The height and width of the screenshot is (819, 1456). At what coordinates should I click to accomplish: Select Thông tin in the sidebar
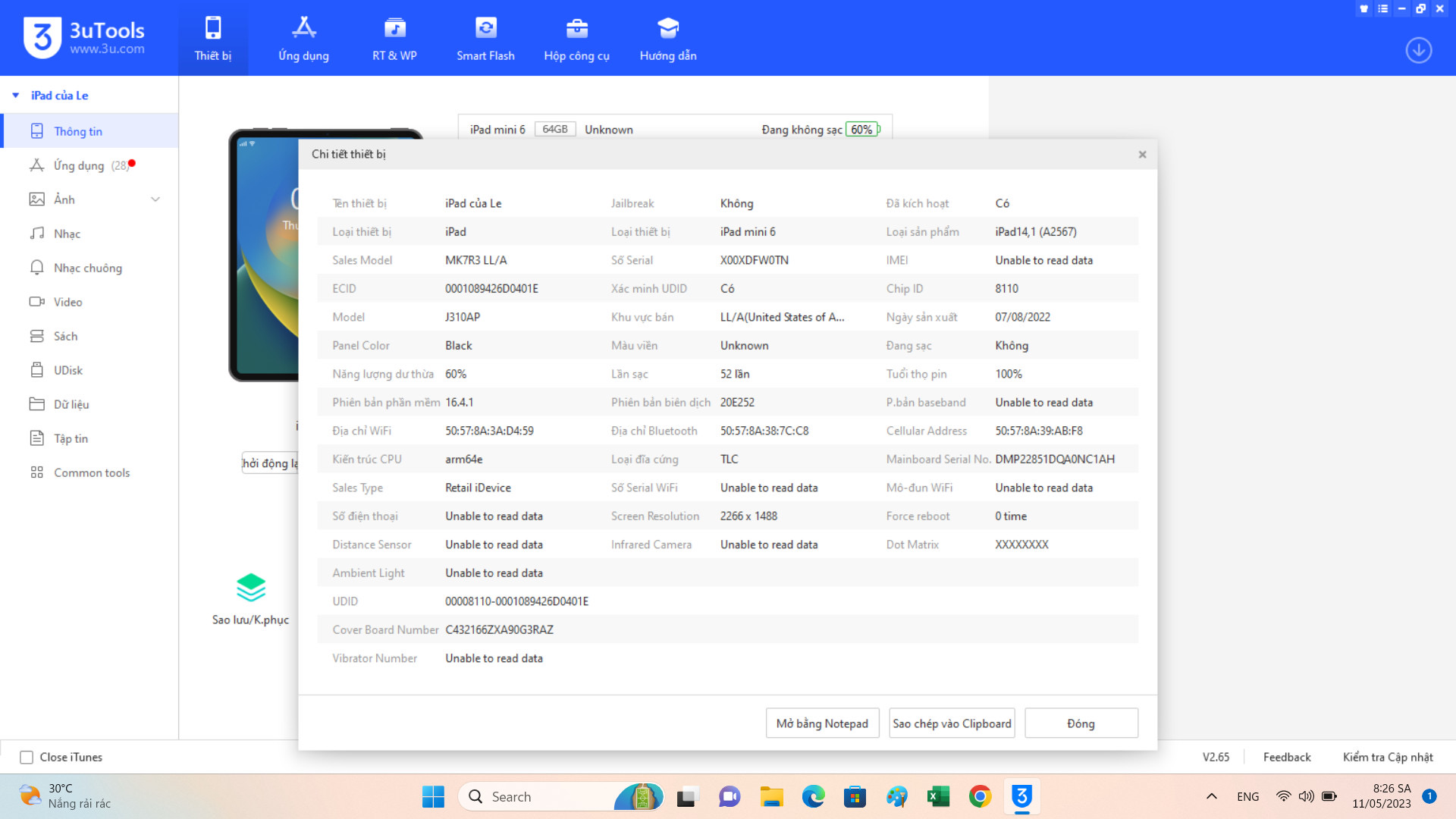point(77,131)
